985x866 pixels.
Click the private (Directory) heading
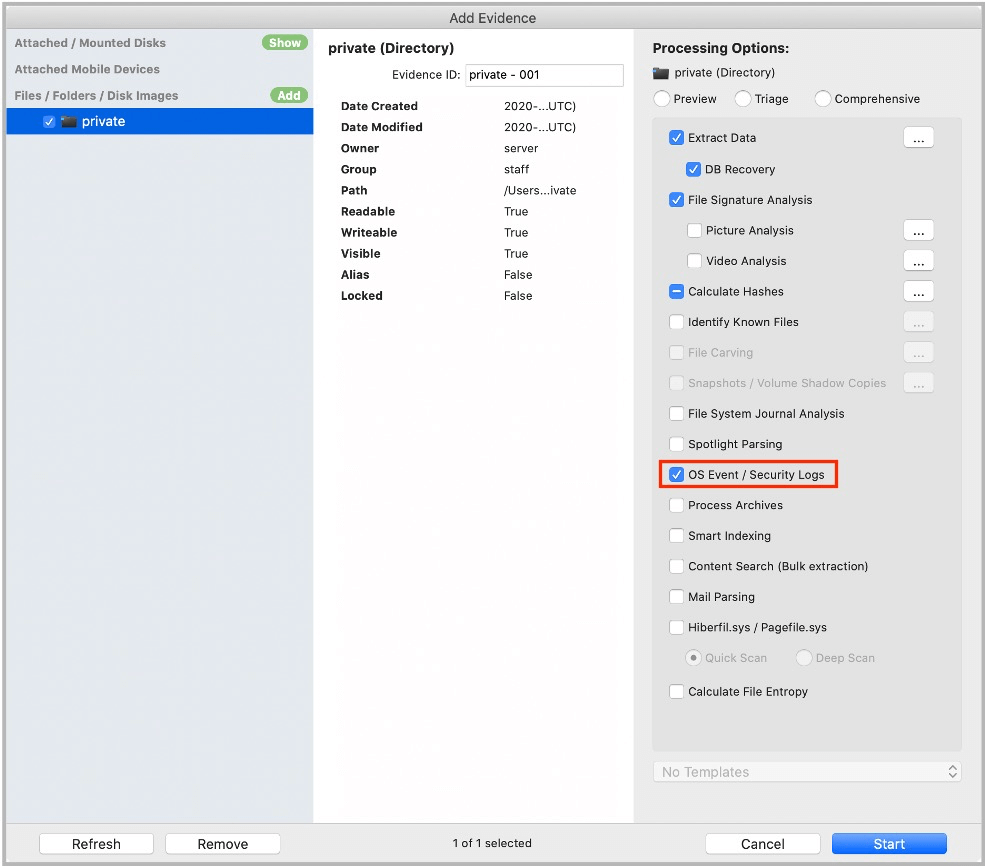[391, 48]
